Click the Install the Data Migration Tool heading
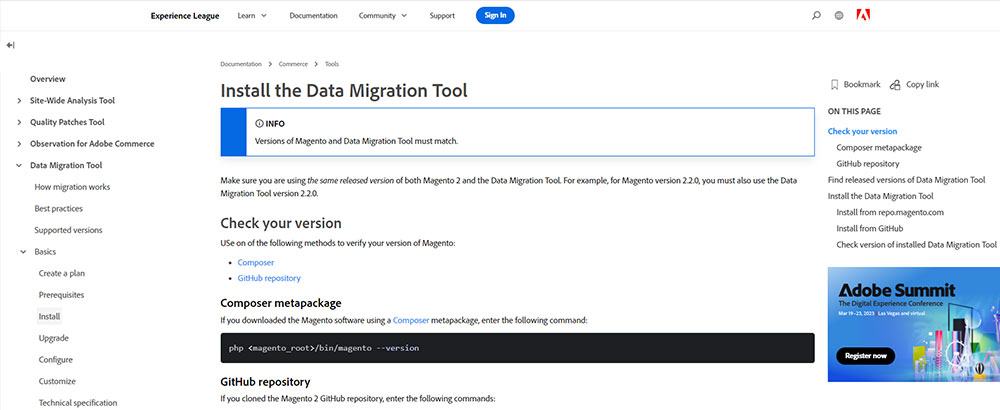 [344, 91]
